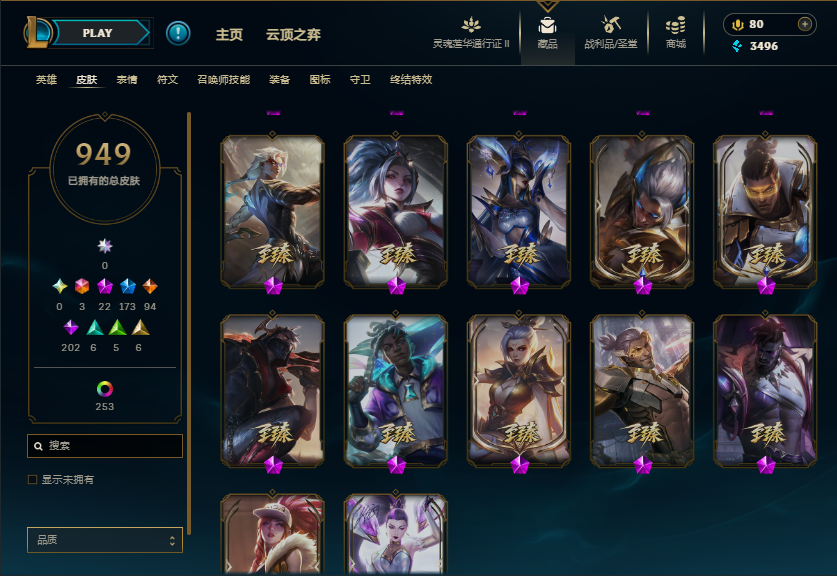Switch to the 英雄 tab

[46, 80]
